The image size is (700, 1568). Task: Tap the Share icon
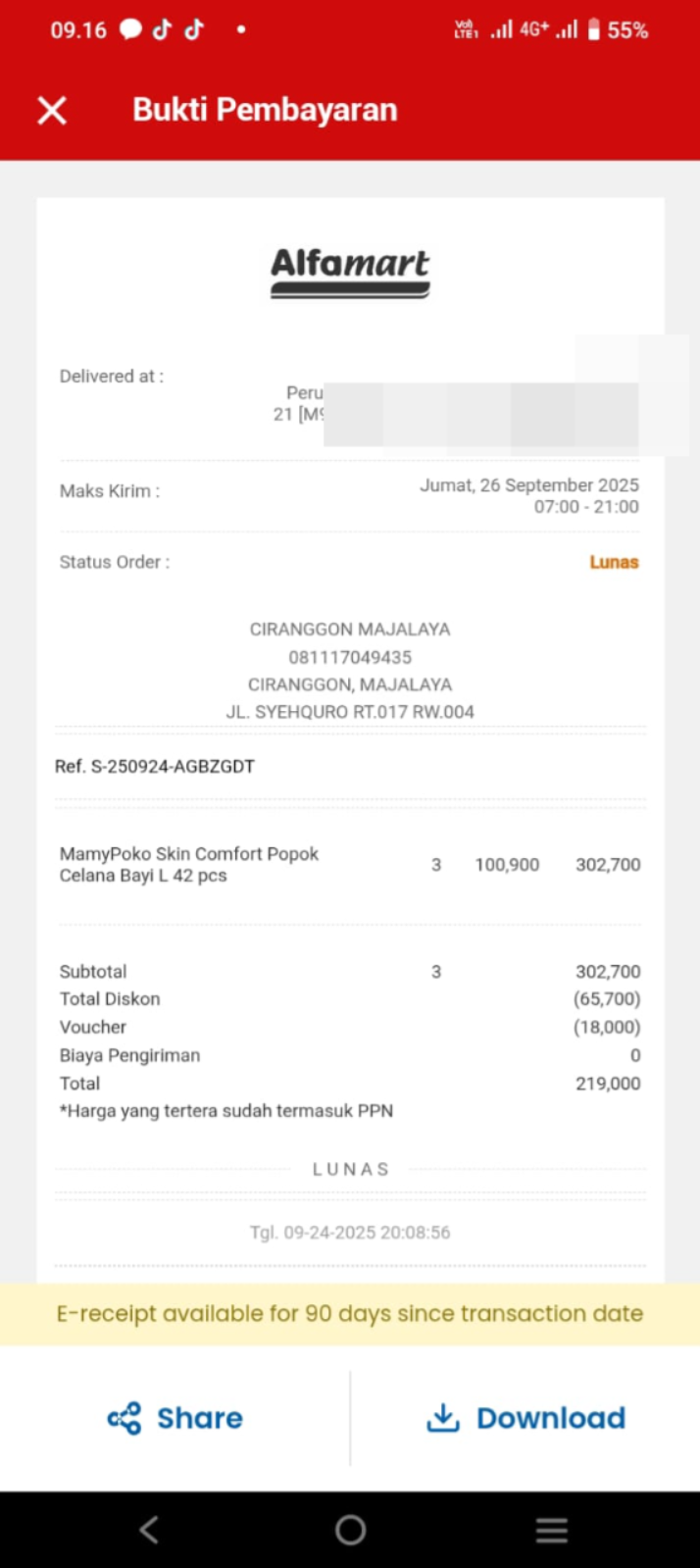pyautogui.click(x=125, y=1418)
